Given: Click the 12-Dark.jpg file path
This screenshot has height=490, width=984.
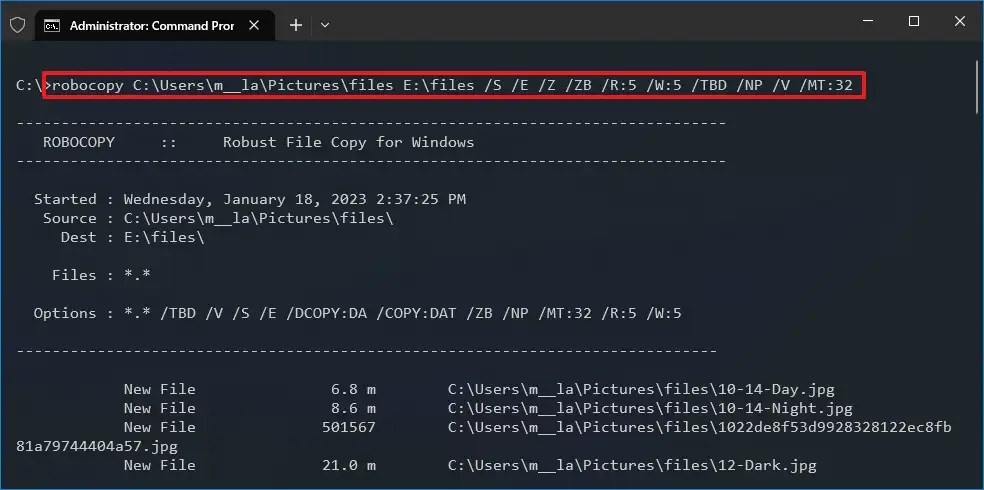Looking at the screenshot, I should click(x=633, y=466).
